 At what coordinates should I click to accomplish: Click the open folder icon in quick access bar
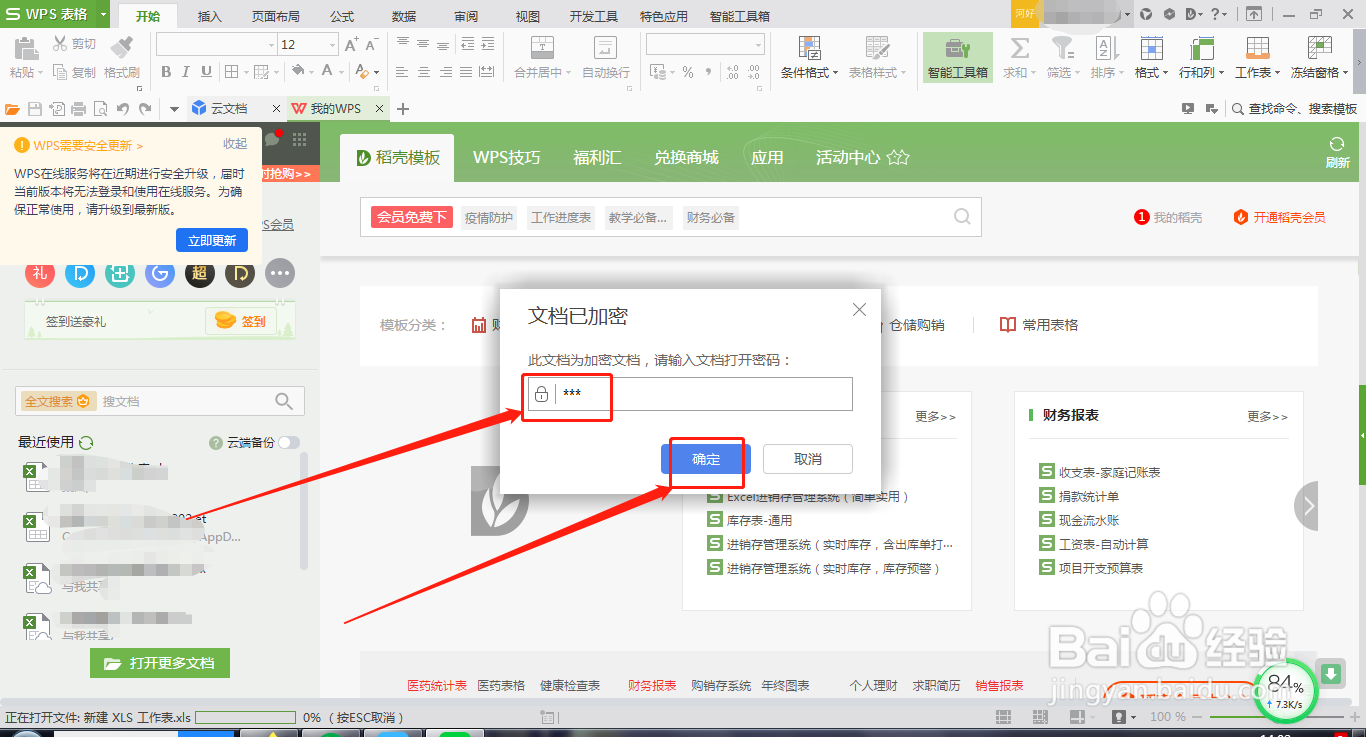pyautogui.click(x=12, y=109)
